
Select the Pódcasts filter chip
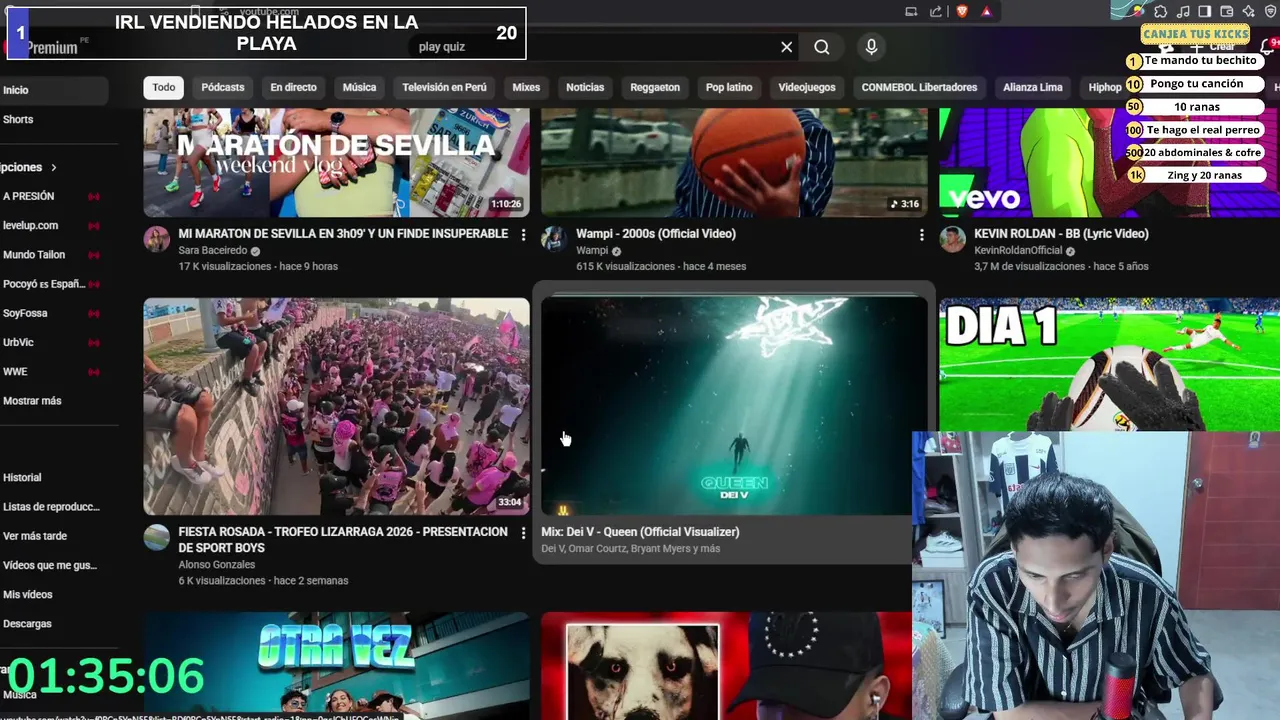point(222,87)
